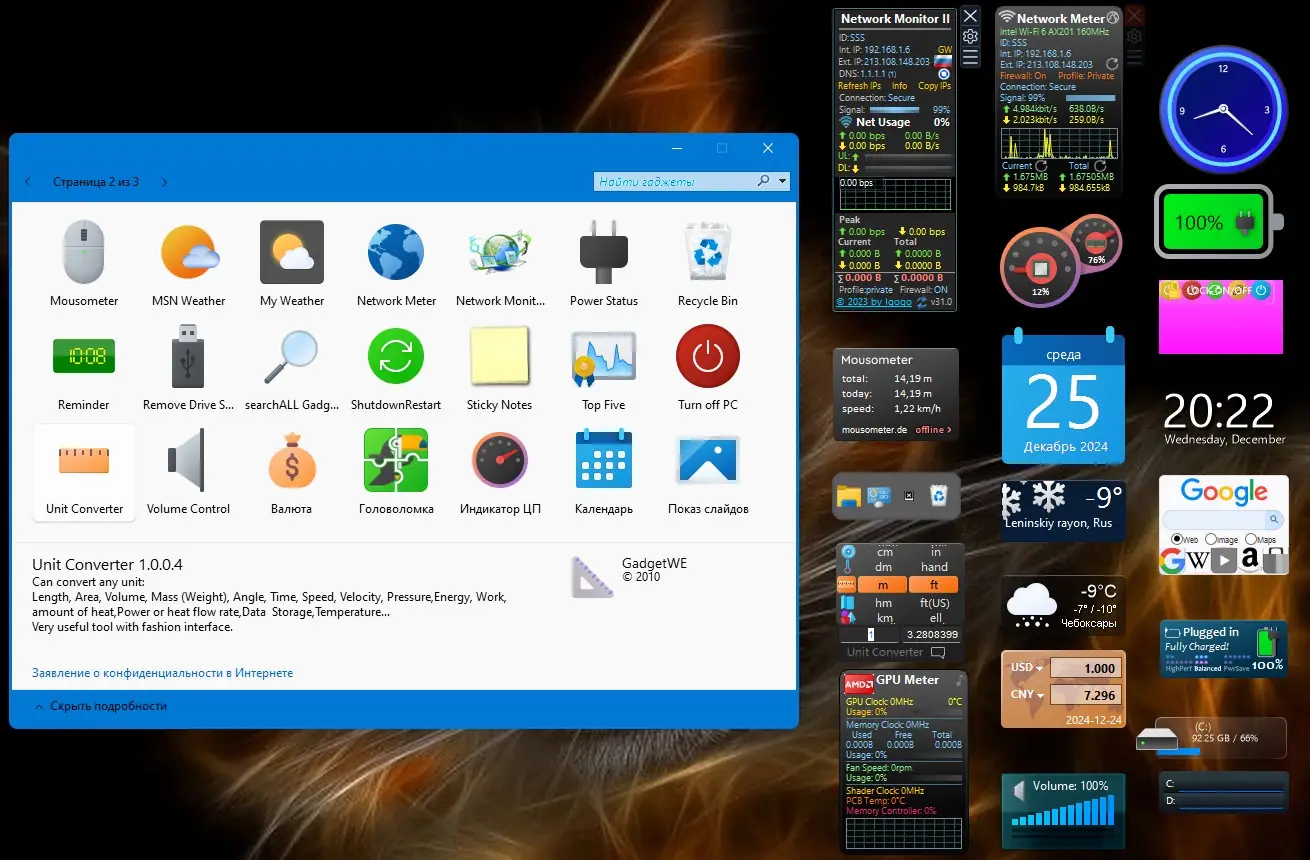Open the search options dropdown arrow

782,181
